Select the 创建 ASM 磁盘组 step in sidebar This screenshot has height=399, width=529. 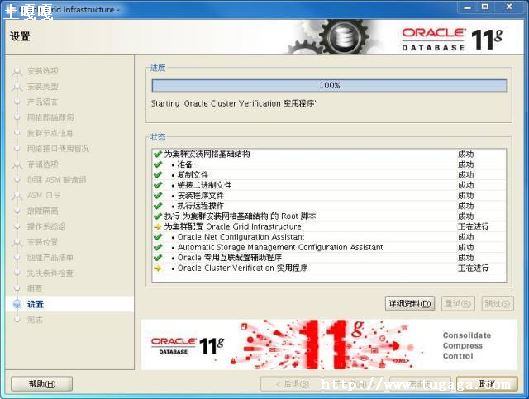(x=56, y=180)
